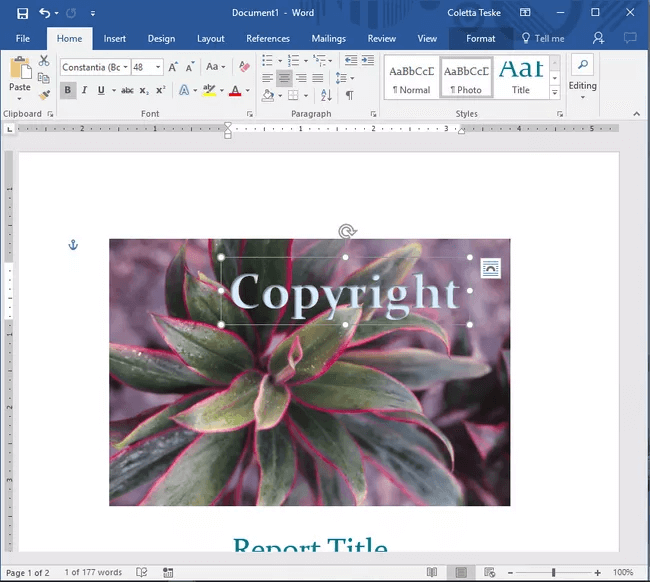Toggle Italic formatting
650x582 pixels.
point(85,90)
